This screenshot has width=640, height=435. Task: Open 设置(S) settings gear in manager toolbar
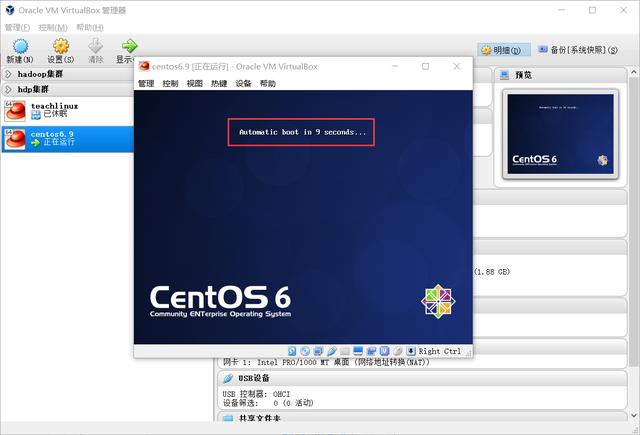61,46
